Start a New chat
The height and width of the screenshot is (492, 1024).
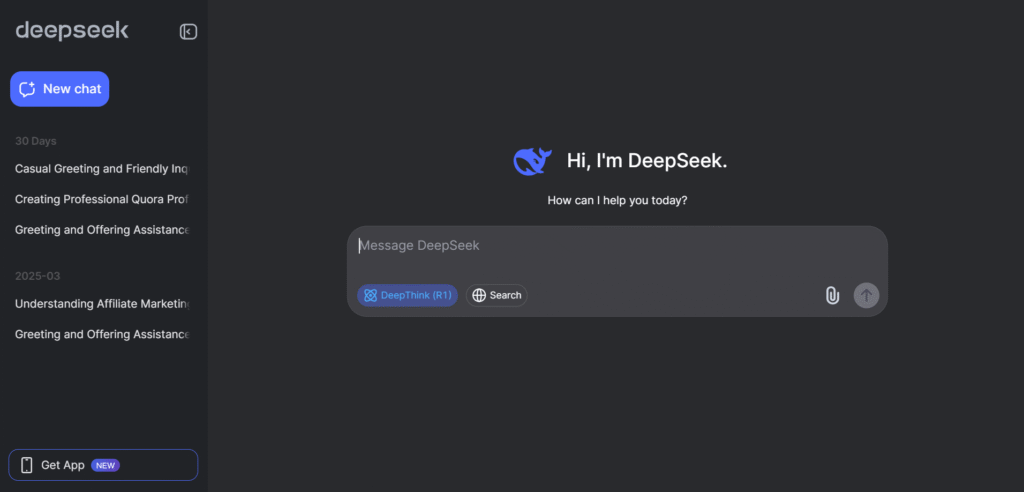[59, 89]
